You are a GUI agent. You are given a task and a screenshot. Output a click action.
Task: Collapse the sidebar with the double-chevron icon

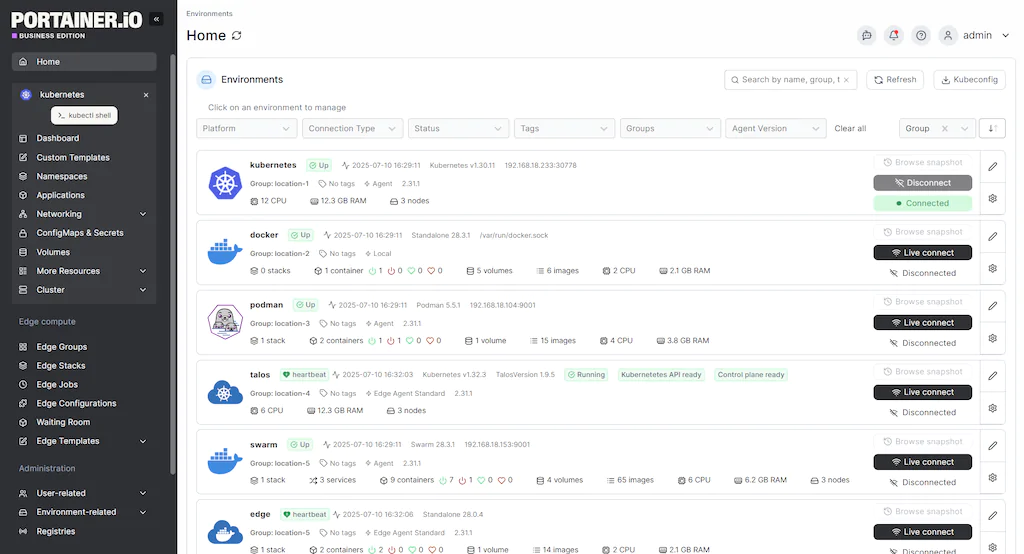pyautogui.click(x=156, y=19)
